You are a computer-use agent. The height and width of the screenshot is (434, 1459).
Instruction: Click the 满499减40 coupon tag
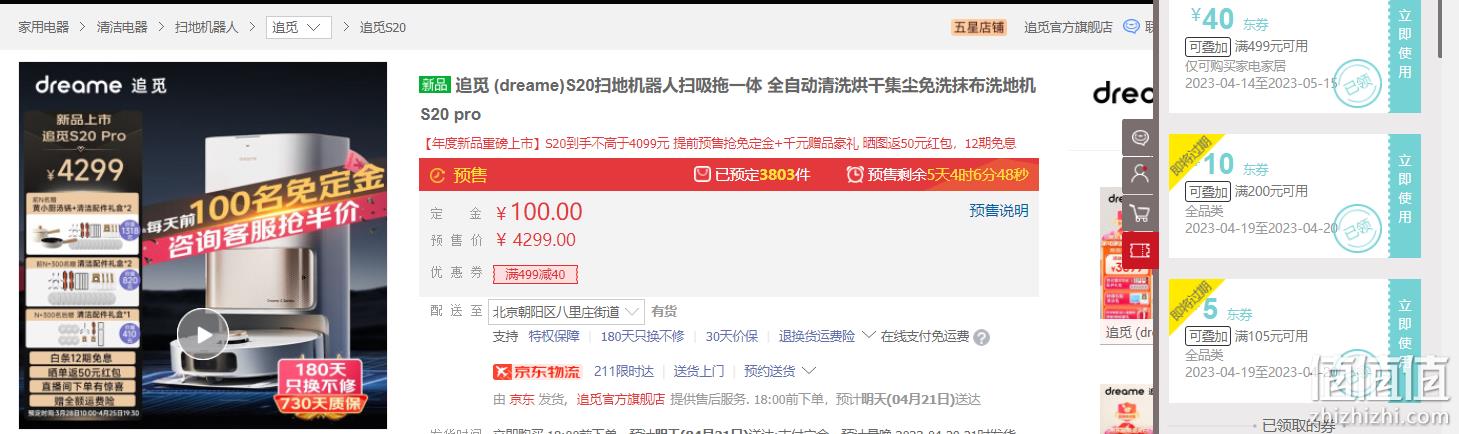tap(535, 274)
